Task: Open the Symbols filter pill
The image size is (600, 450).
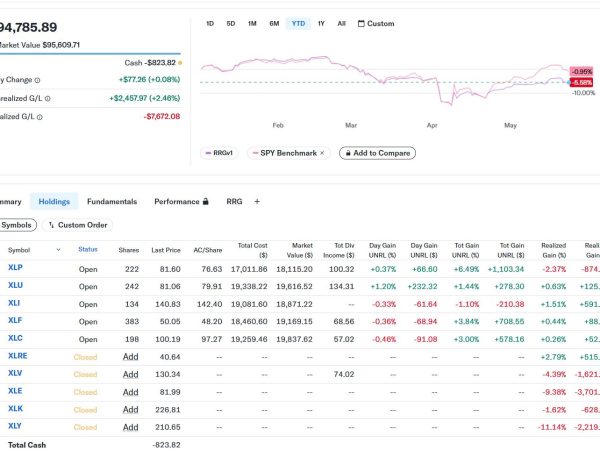Action: tap(17, 225)
